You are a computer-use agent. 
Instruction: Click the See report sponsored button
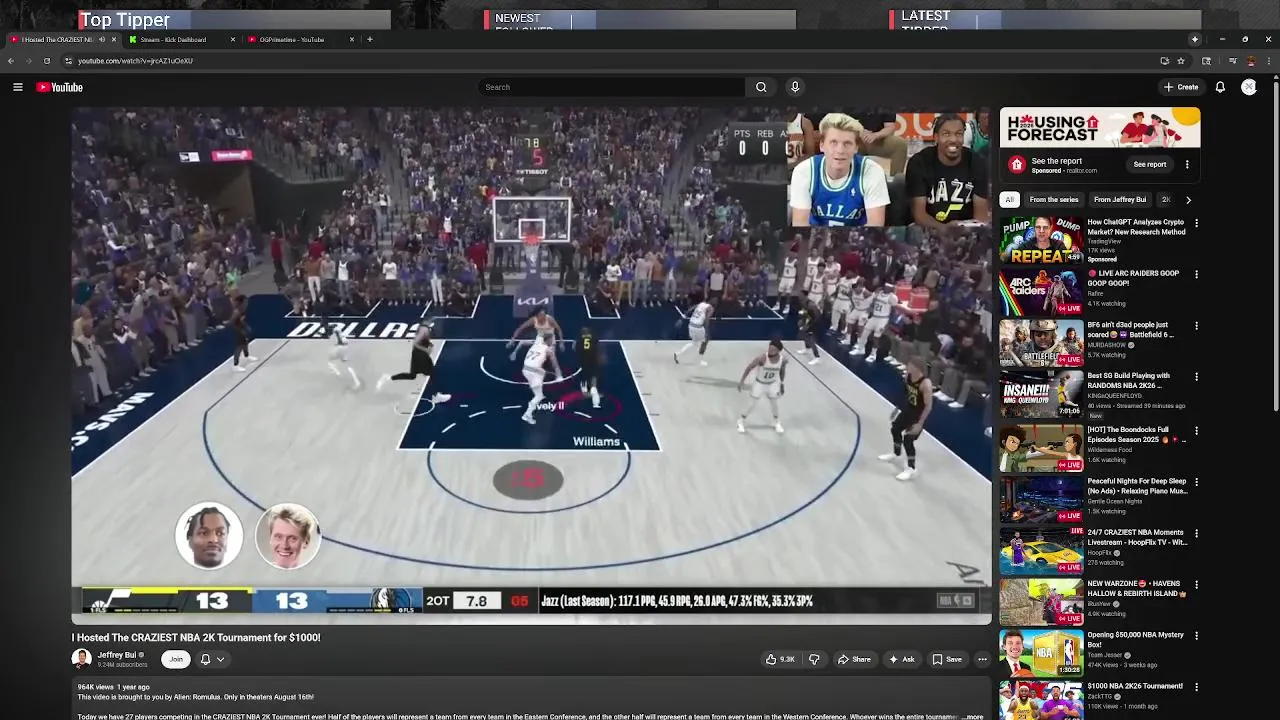[1150, 165]
